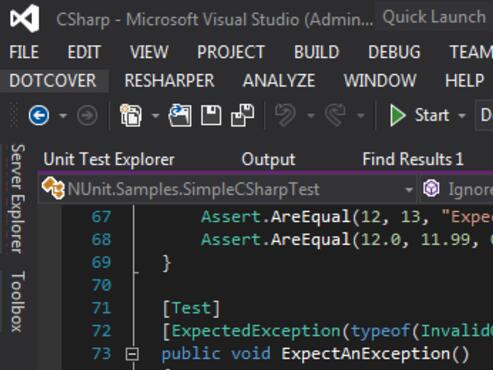Click the Quick Launch search field
The width and height of the screenshot is (493, 370).
434,17
